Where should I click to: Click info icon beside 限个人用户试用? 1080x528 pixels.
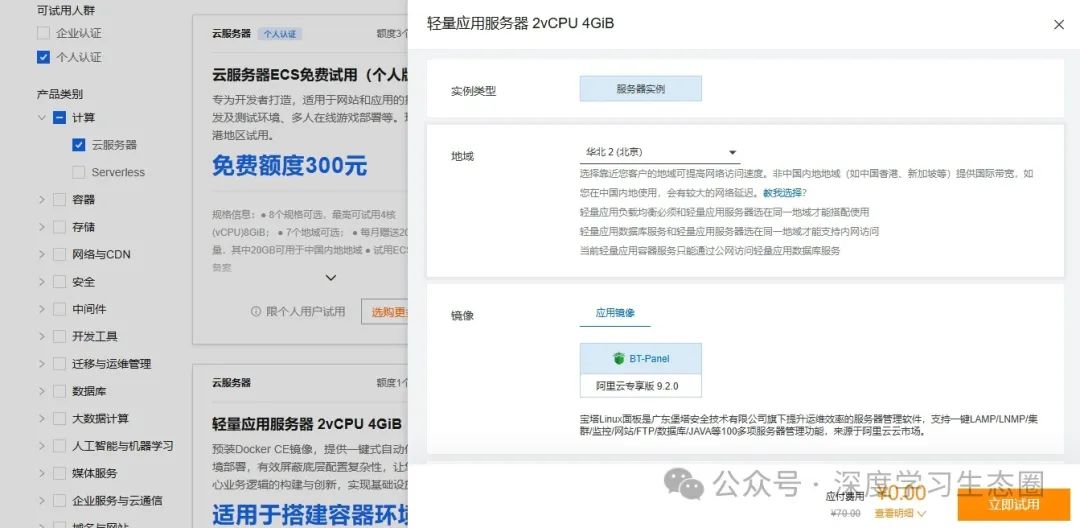point(256,312)
